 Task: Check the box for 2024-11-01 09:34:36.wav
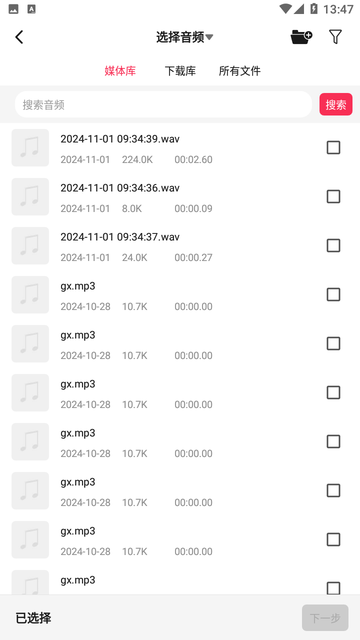[x=333, y=196]
